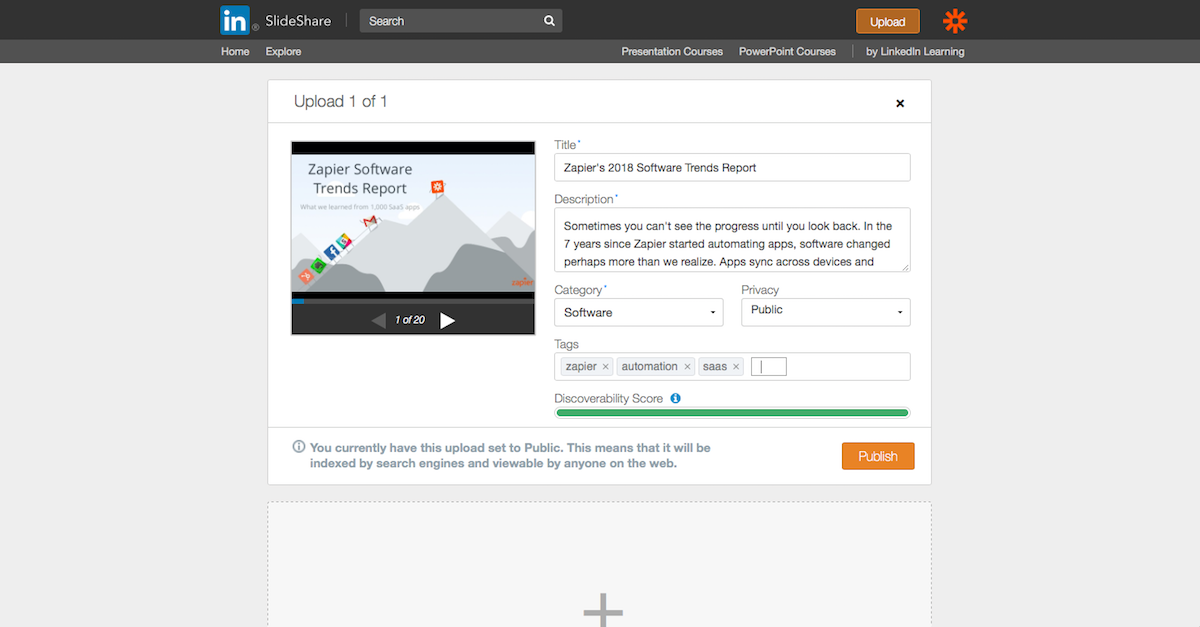The height and width of the screenshot is (627, 1200).
Task: Open Presentation Courses link
Action: [x=672, y=51]
